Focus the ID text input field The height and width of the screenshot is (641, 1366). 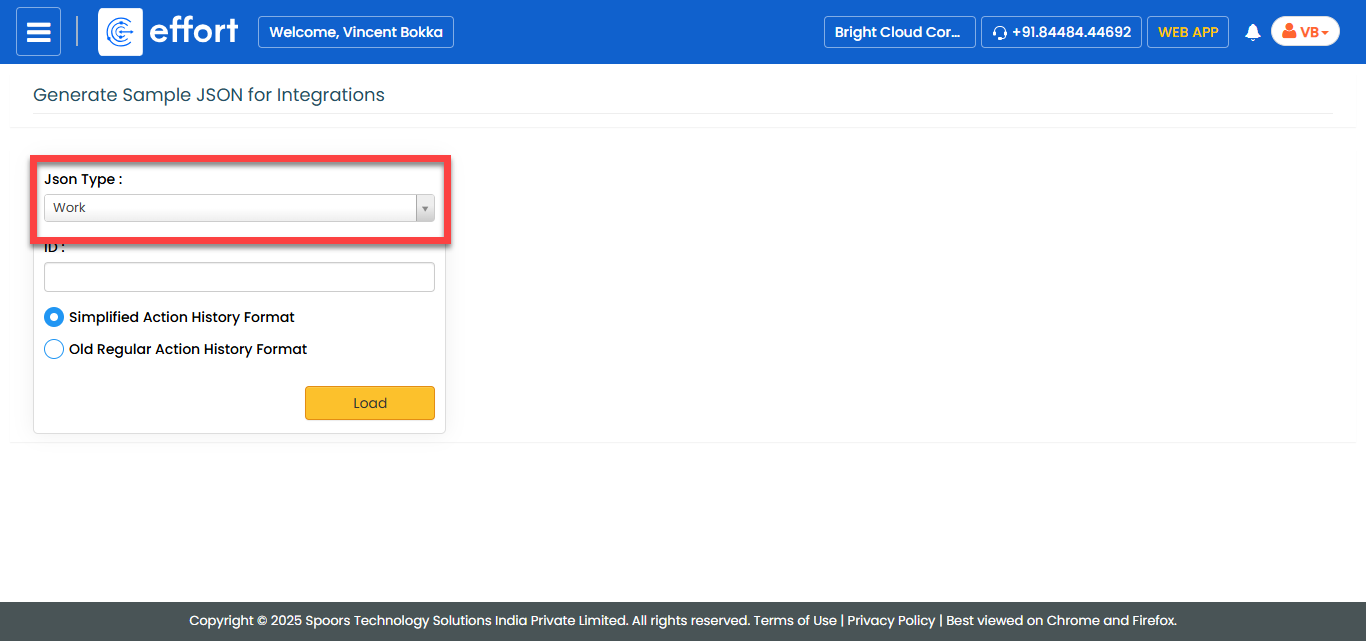(x=239, y=277)
